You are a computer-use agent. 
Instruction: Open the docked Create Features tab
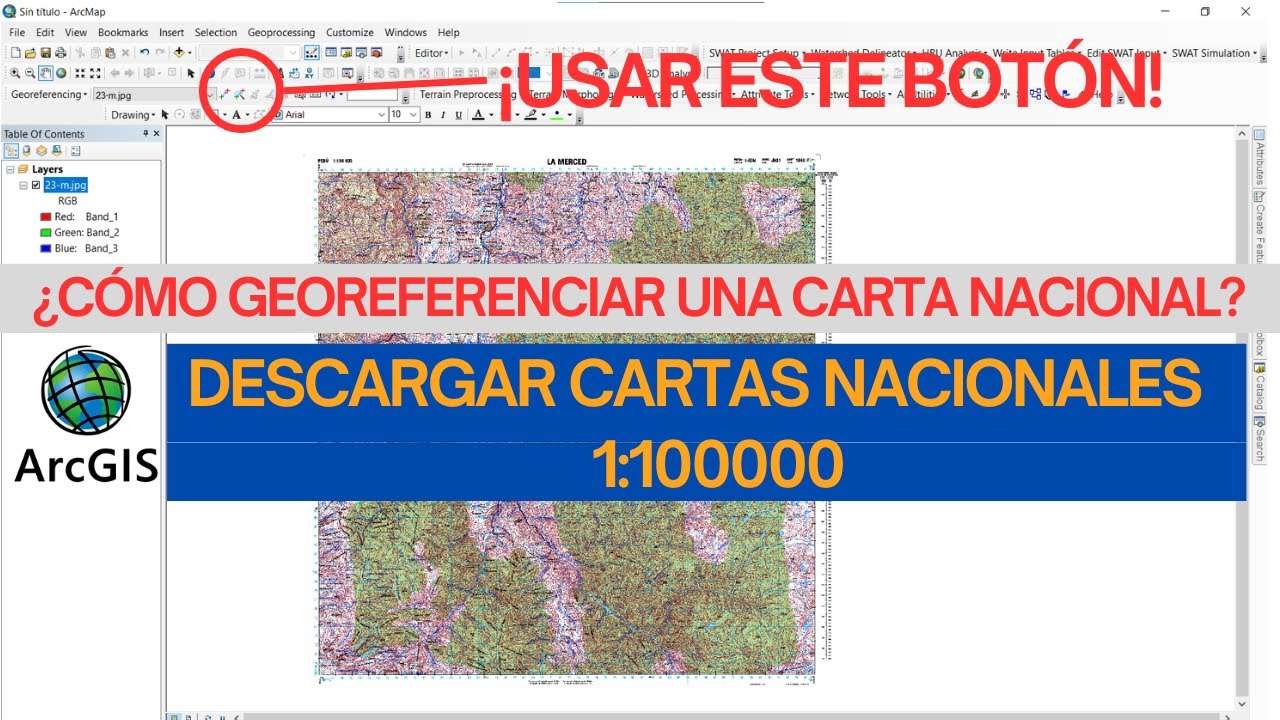tap(1260, 227)
